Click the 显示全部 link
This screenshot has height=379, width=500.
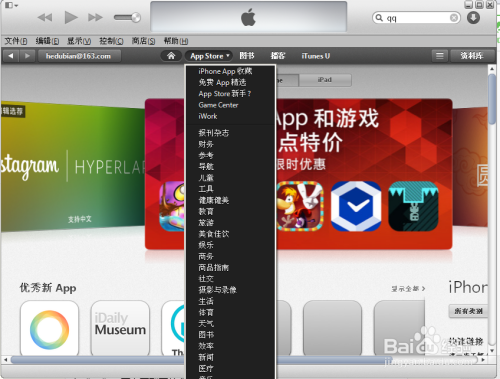(408, 289)
